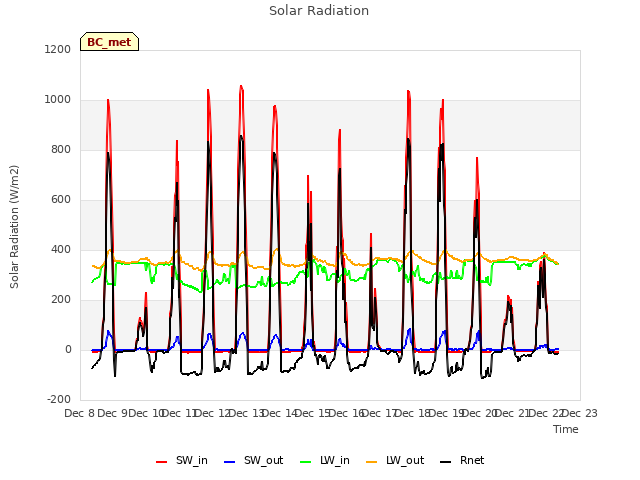Click the red SW_in legend color marker
This screenshot has height=480, width=640.
pyautogui.click(x=162, y=462)
